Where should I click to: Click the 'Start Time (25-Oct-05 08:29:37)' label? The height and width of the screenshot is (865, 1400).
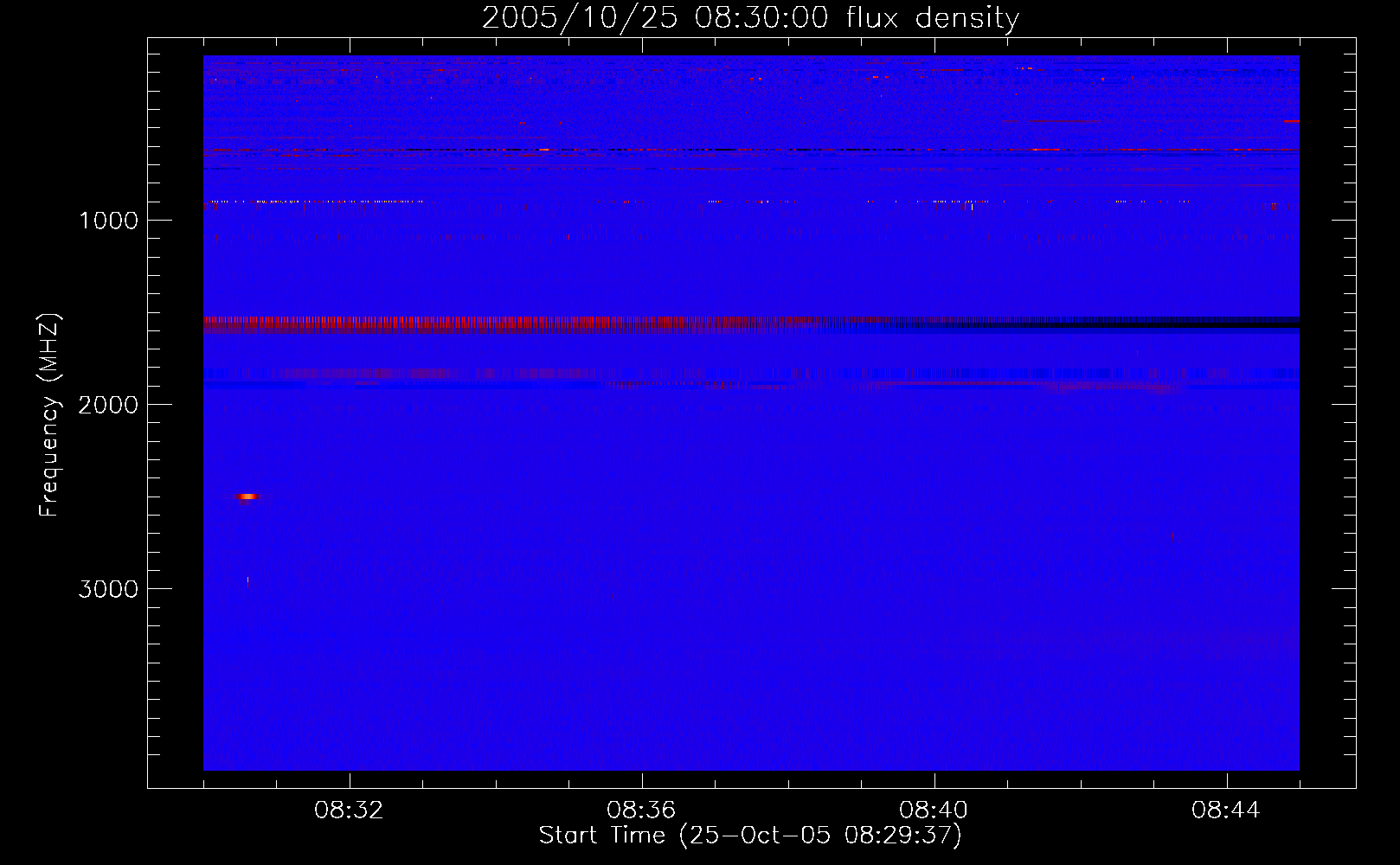[750, 836]
